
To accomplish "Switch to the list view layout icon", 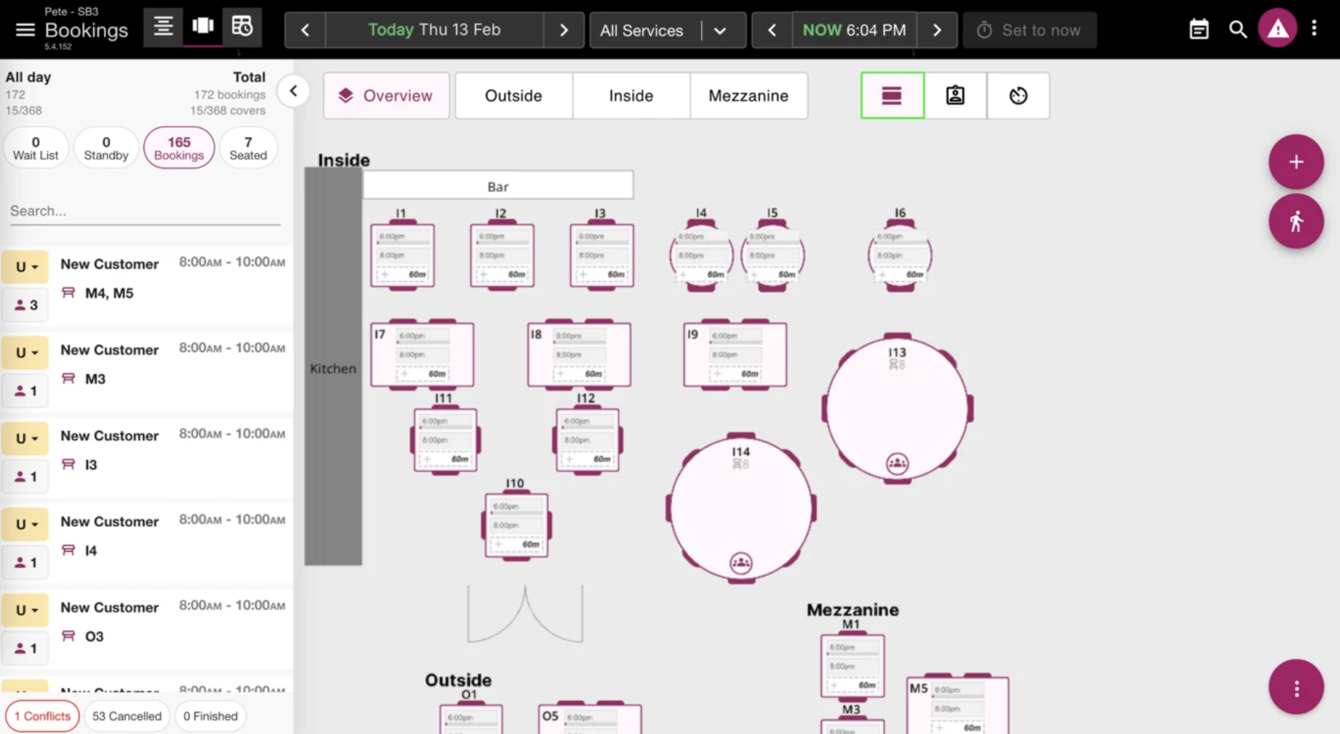I will click(163, 27).
